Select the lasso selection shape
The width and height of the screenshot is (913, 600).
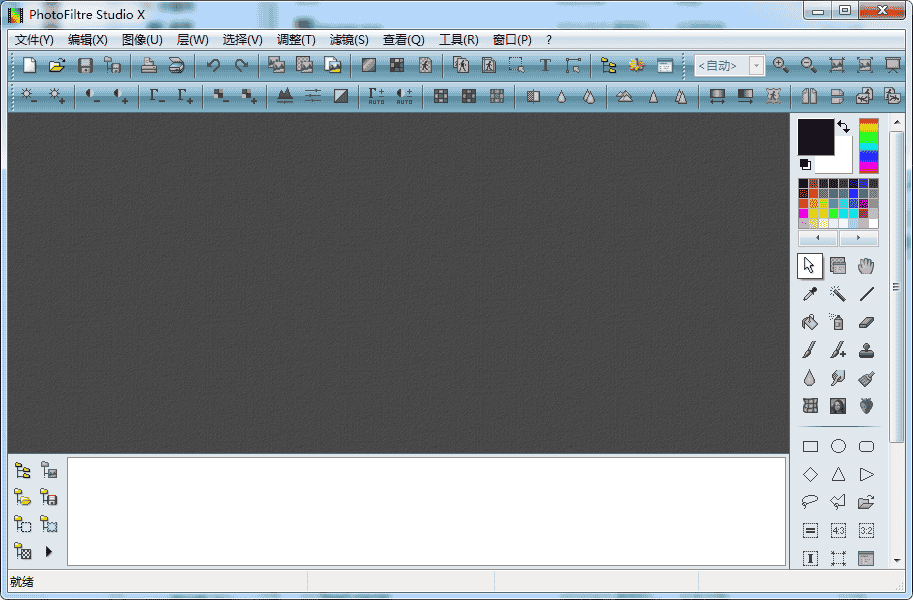811,502
